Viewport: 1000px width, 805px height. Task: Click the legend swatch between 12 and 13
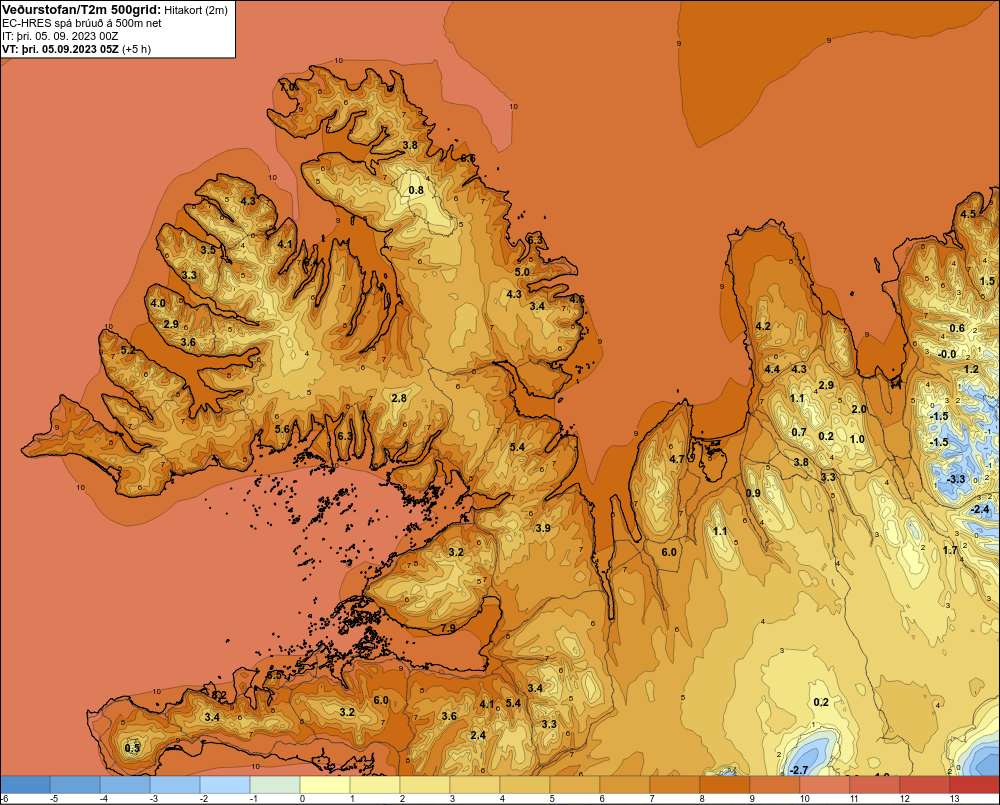[925, 785]
